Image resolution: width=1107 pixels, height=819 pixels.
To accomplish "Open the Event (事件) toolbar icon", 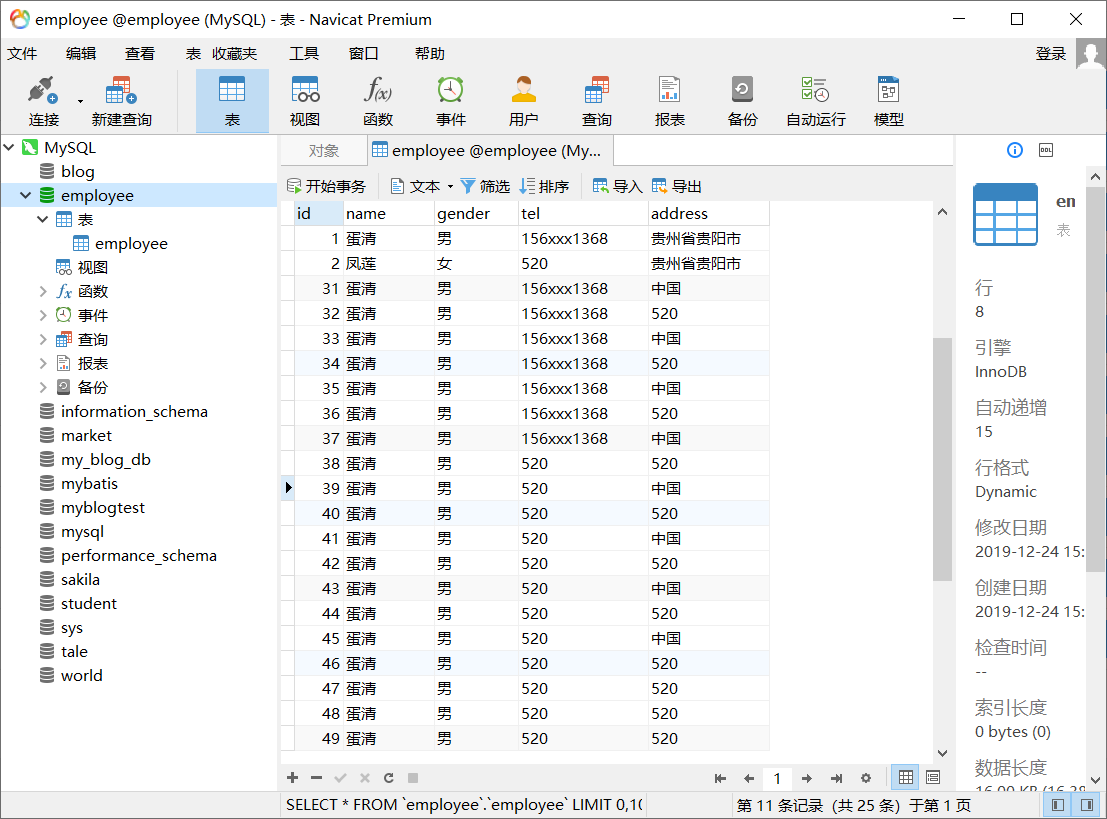I will [450, 101].
